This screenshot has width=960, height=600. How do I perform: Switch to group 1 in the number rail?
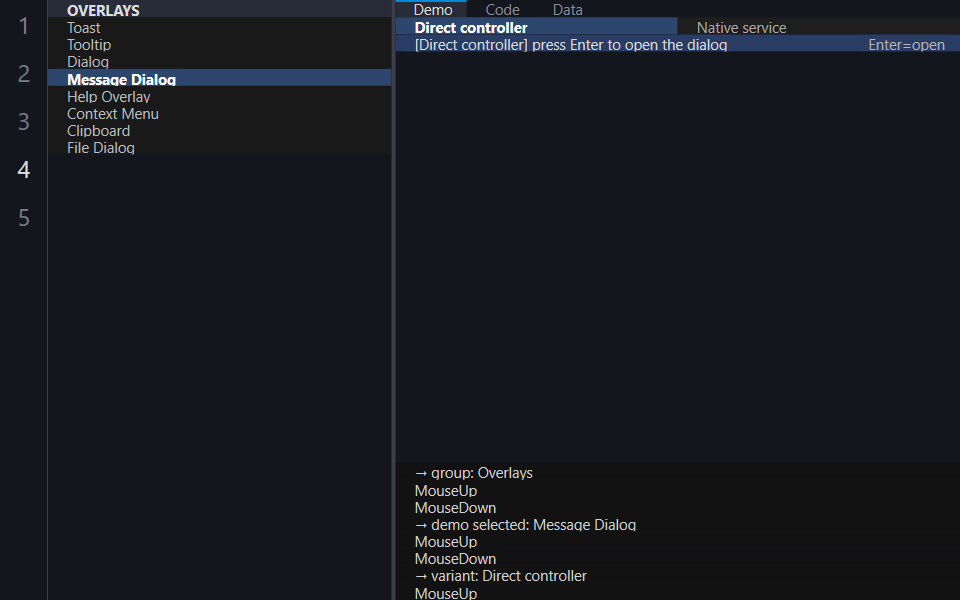tap(24, 26)
